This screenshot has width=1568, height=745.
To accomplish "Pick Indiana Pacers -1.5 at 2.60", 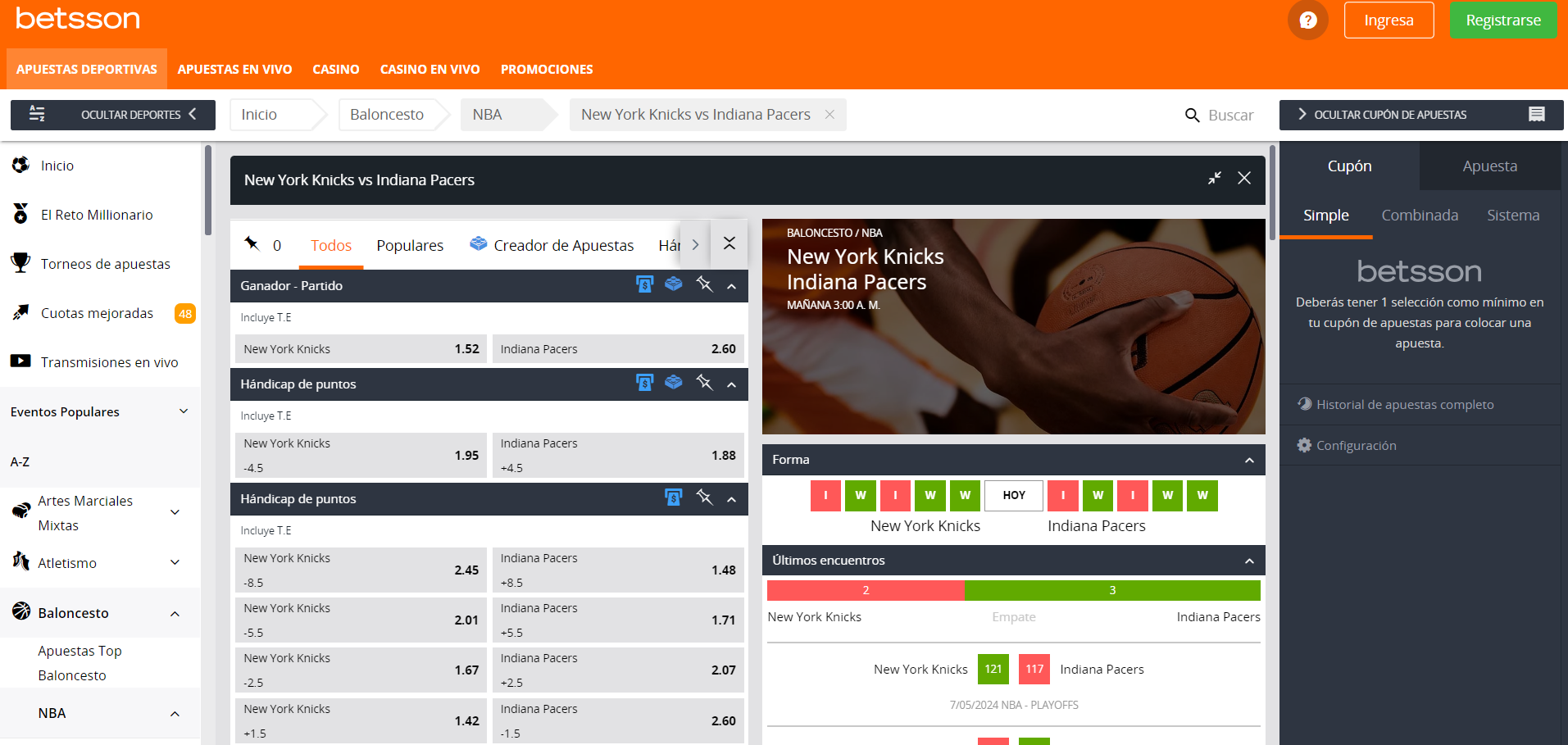I will pyautogui.click(x=618, y=721).
